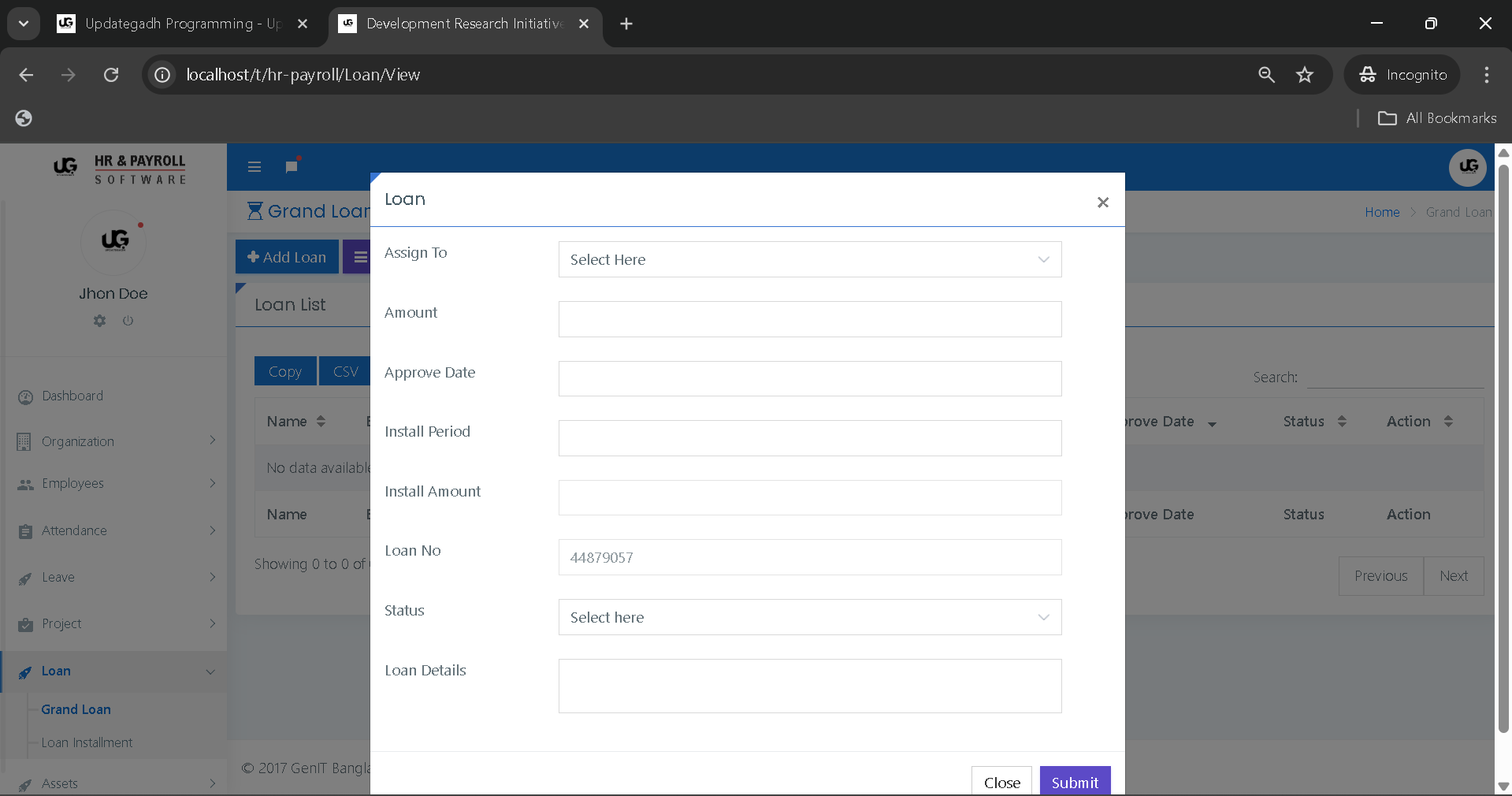
Task: Bookmark this page with the star icon
Action: point(1305,75)
